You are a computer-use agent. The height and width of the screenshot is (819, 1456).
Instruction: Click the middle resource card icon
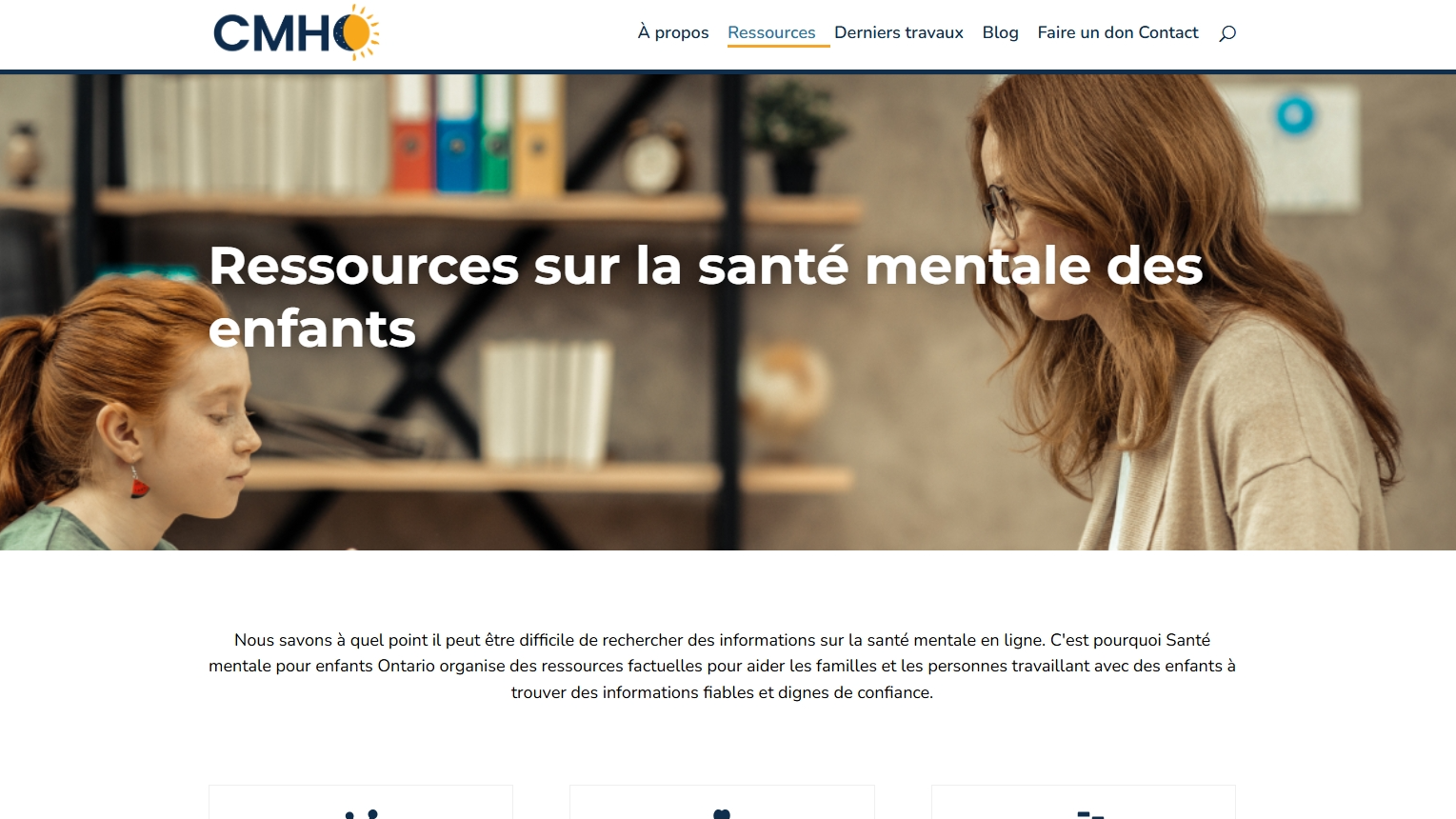tap(722, 814)
